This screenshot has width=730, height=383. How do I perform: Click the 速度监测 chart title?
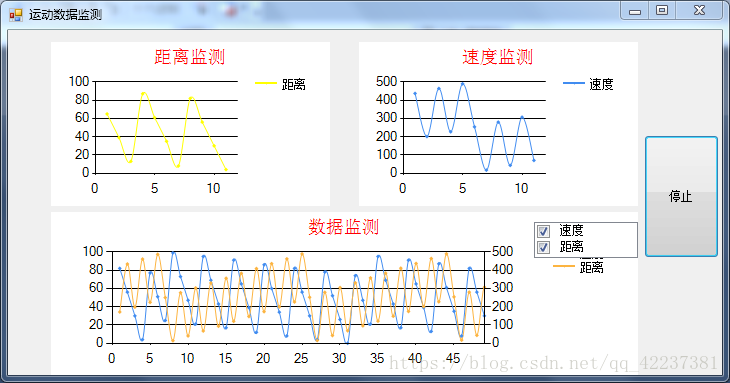tap(497, 57)
